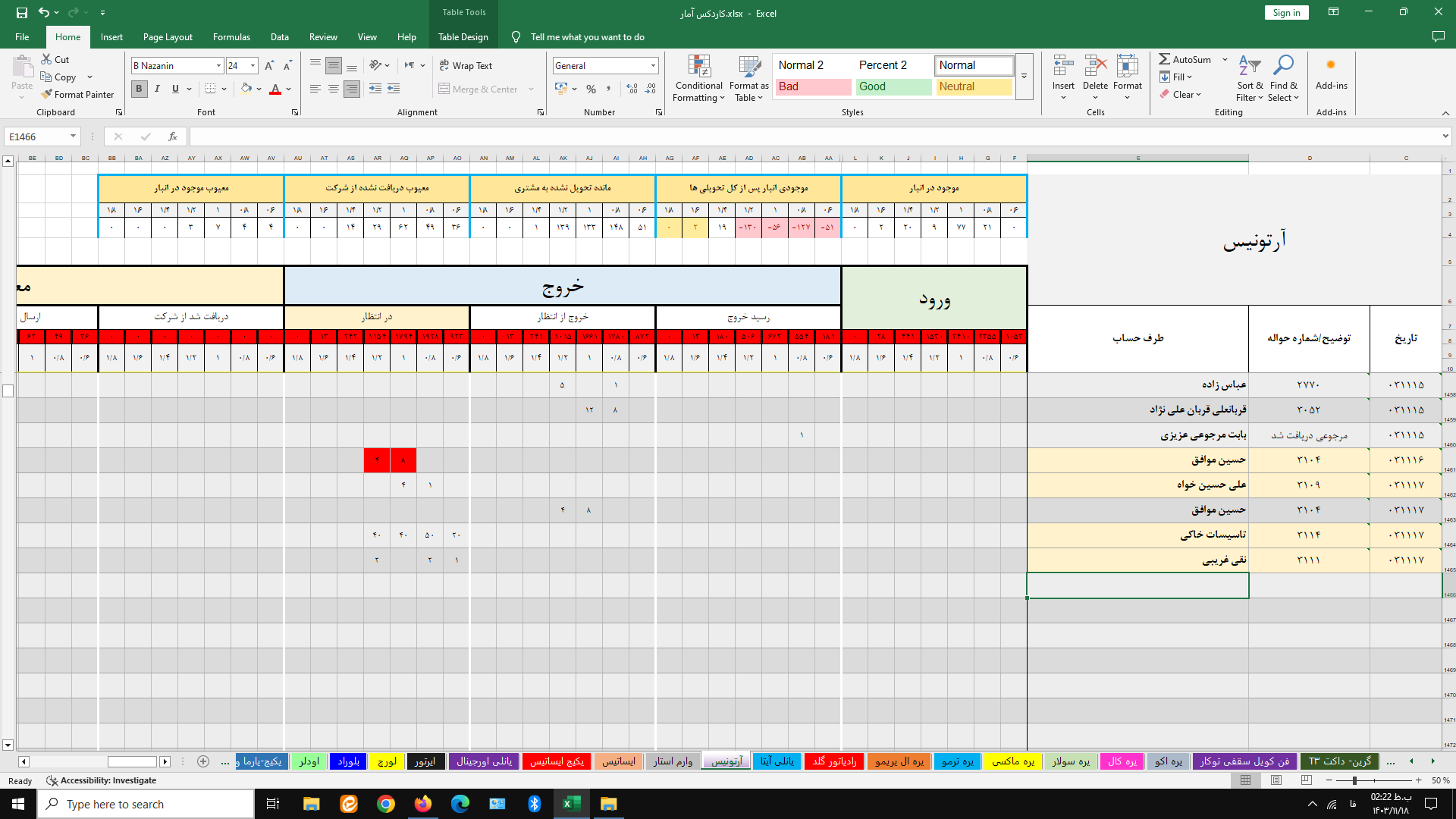The image size is (1456, 819).
Task: Click Insert Function fx icon
Action: pos(173,136)
